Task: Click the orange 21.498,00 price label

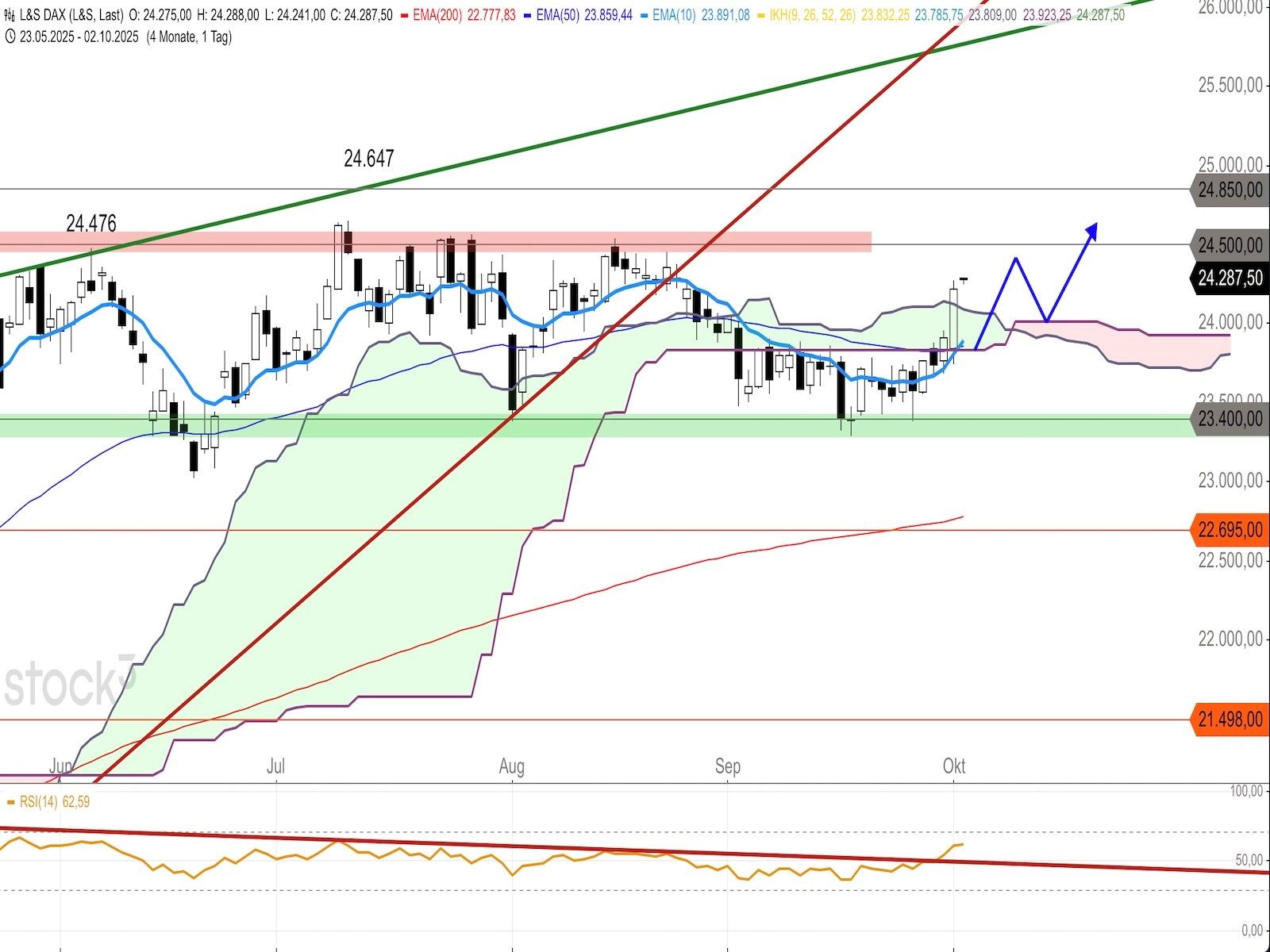Action: [x=1230, y=720]
